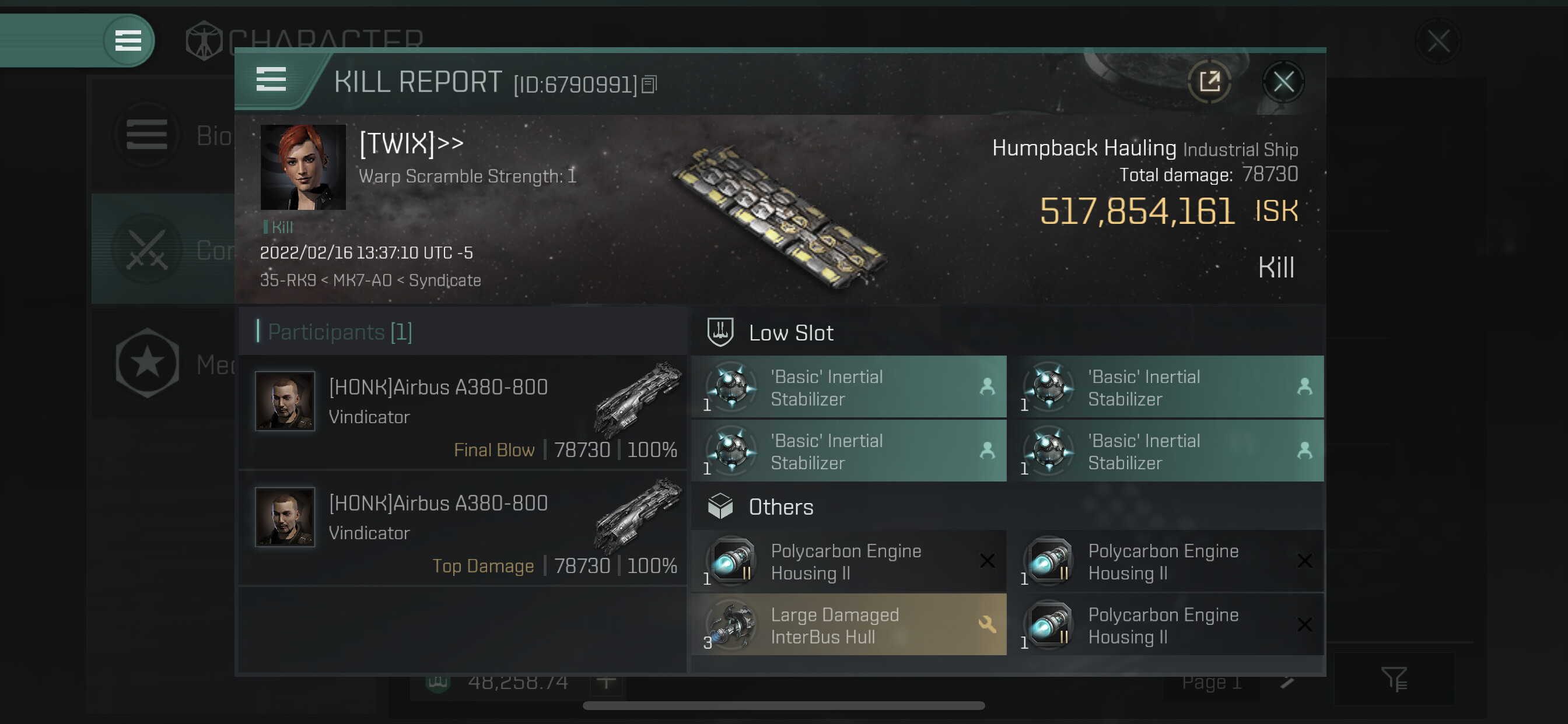Screen dimensions: 1568x724
Task: Select the victim [TWIX] portrait
Action: point(303,167)
